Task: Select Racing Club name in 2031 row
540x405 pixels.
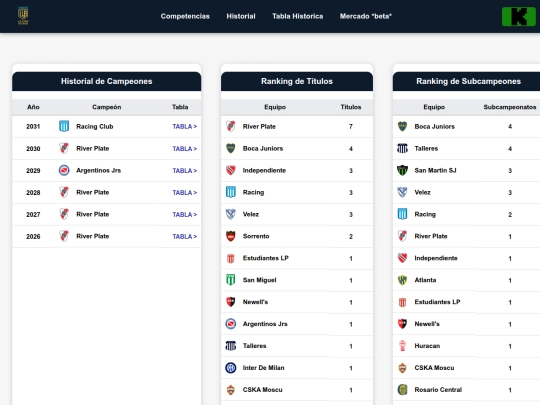Action: pos(95,126)
